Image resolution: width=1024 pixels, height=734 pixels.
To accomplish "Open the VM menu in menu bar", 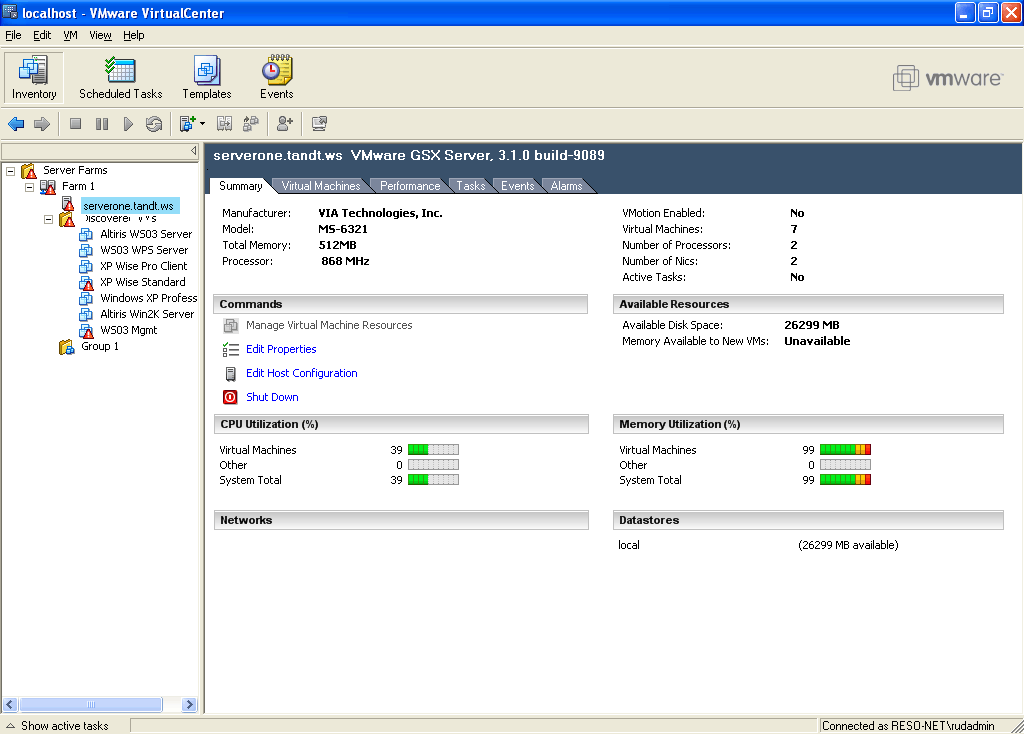I will (70, 35).
